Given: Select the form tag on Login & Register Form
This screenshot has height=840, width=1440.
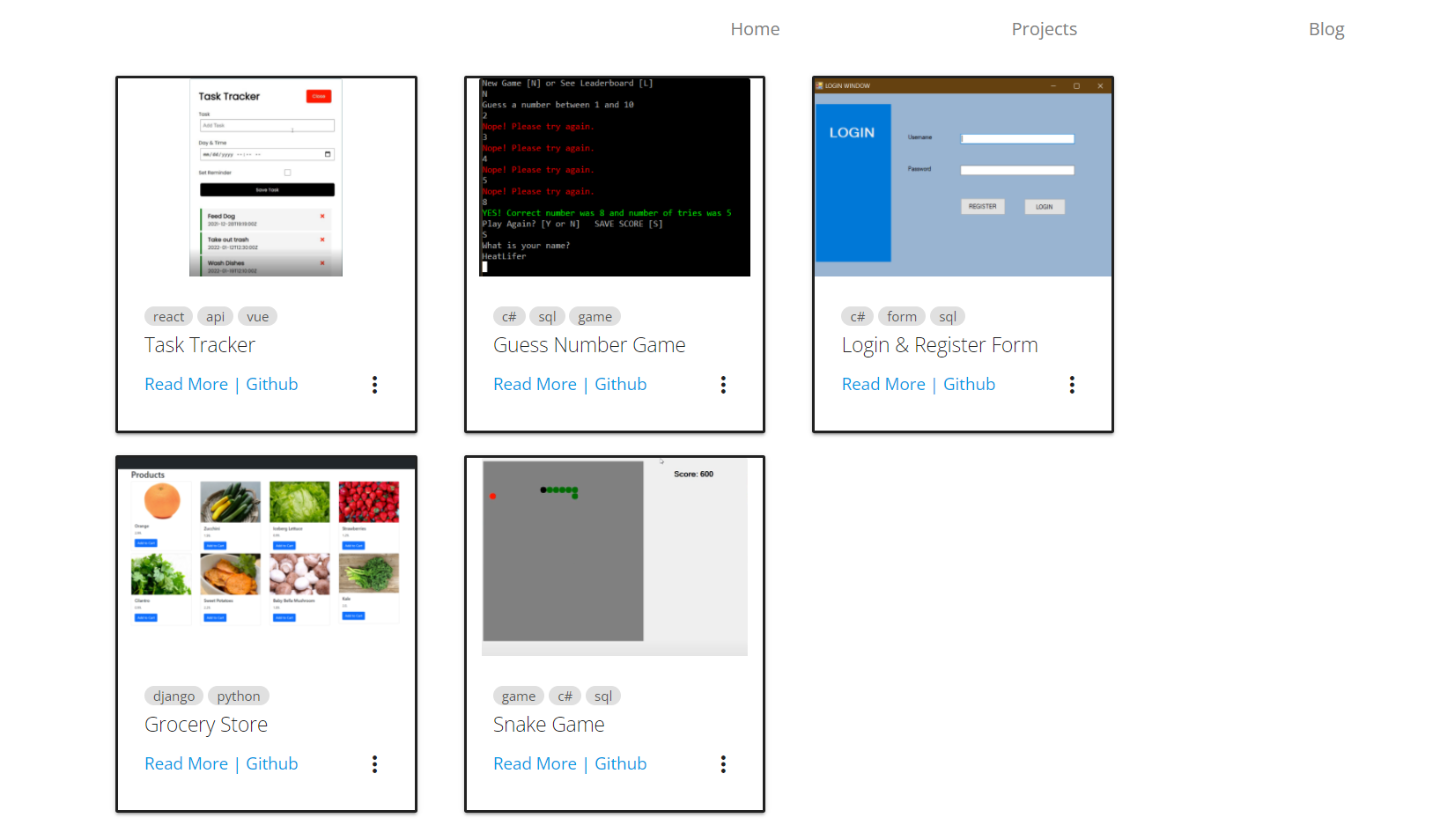Looking at the screenshot, I should [901, 316].
